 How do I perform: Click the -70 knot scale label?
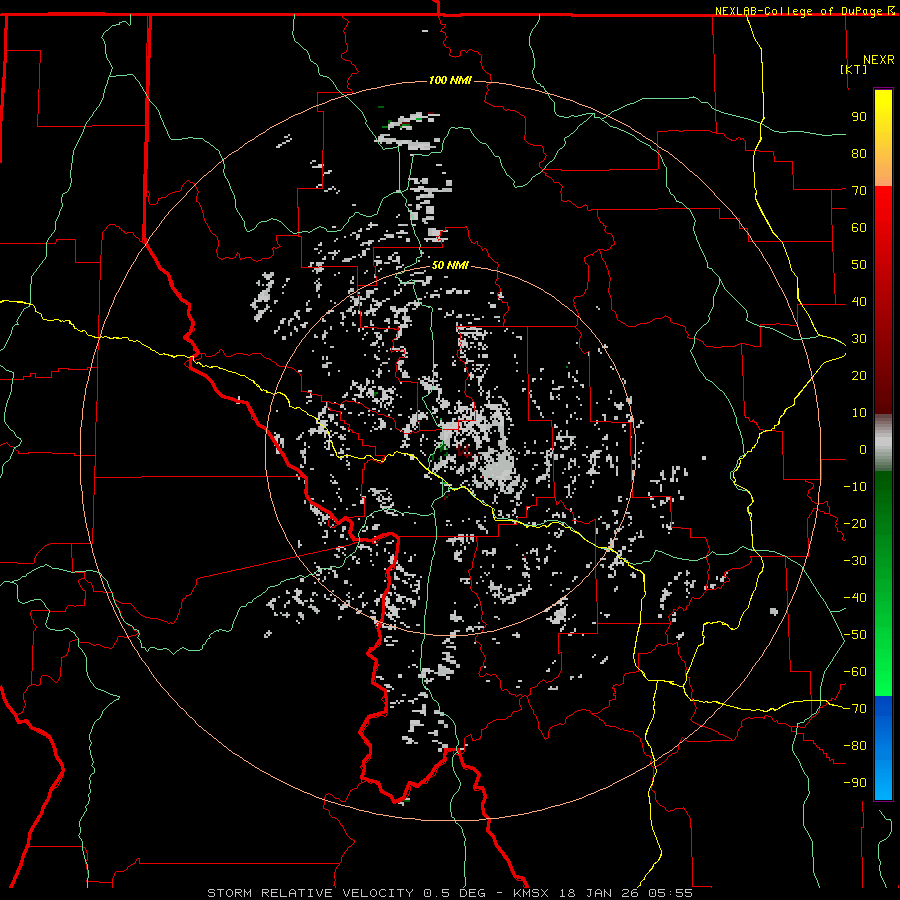[855, 709]
